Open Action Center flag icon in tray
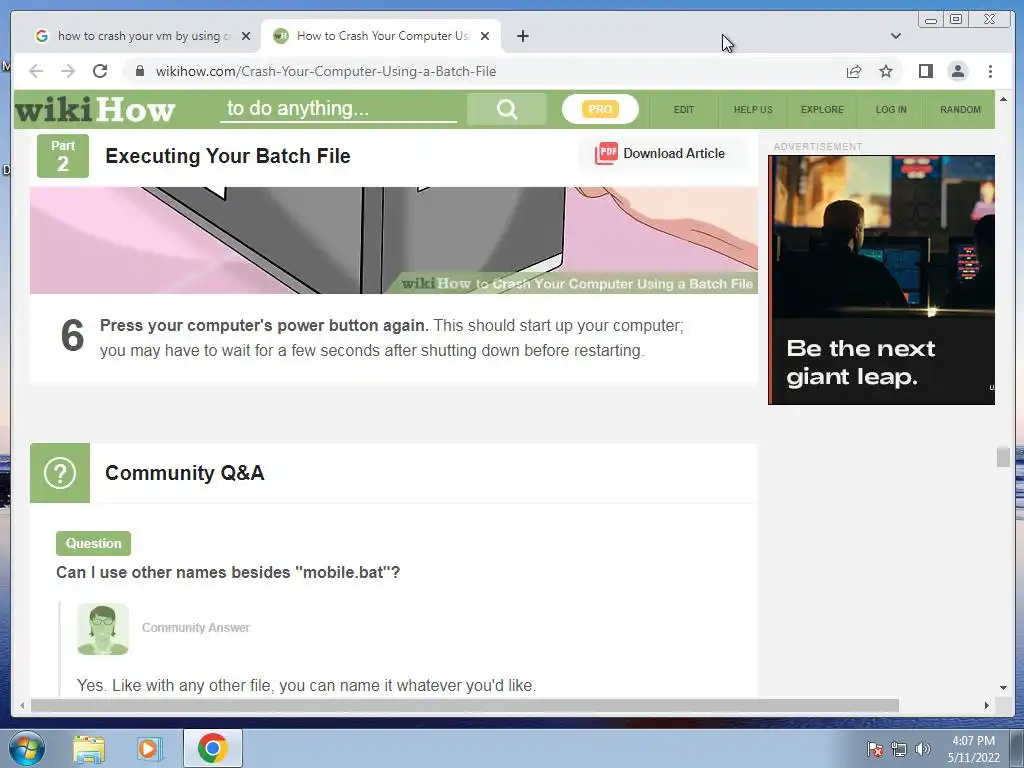The height and width of the screenshot is (768, 1024). coord(874,749)
